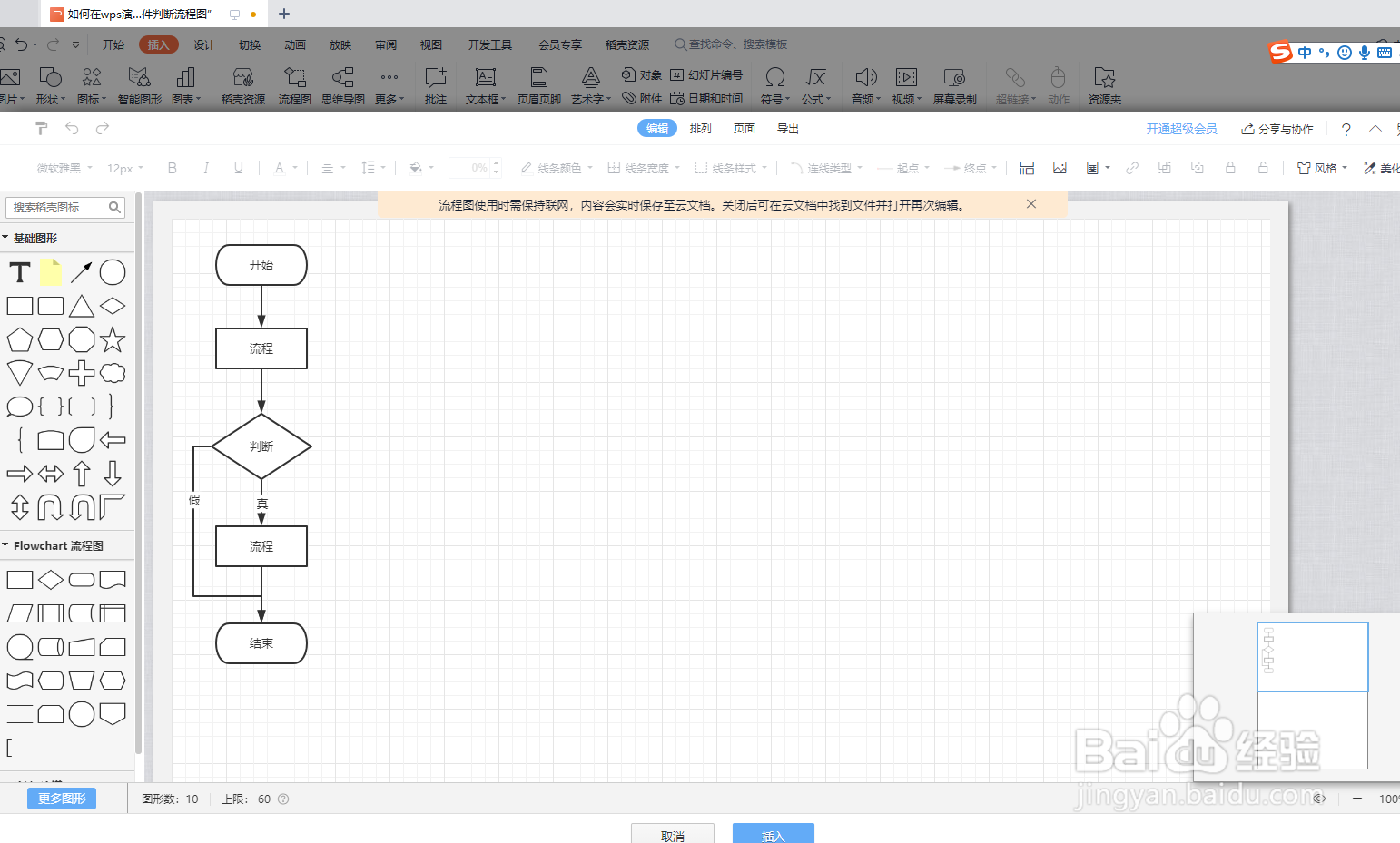The height and width of the screenshot is (843, 1400).
Task: Click the zoom out minus control
Action: (x=1357, y=799)
